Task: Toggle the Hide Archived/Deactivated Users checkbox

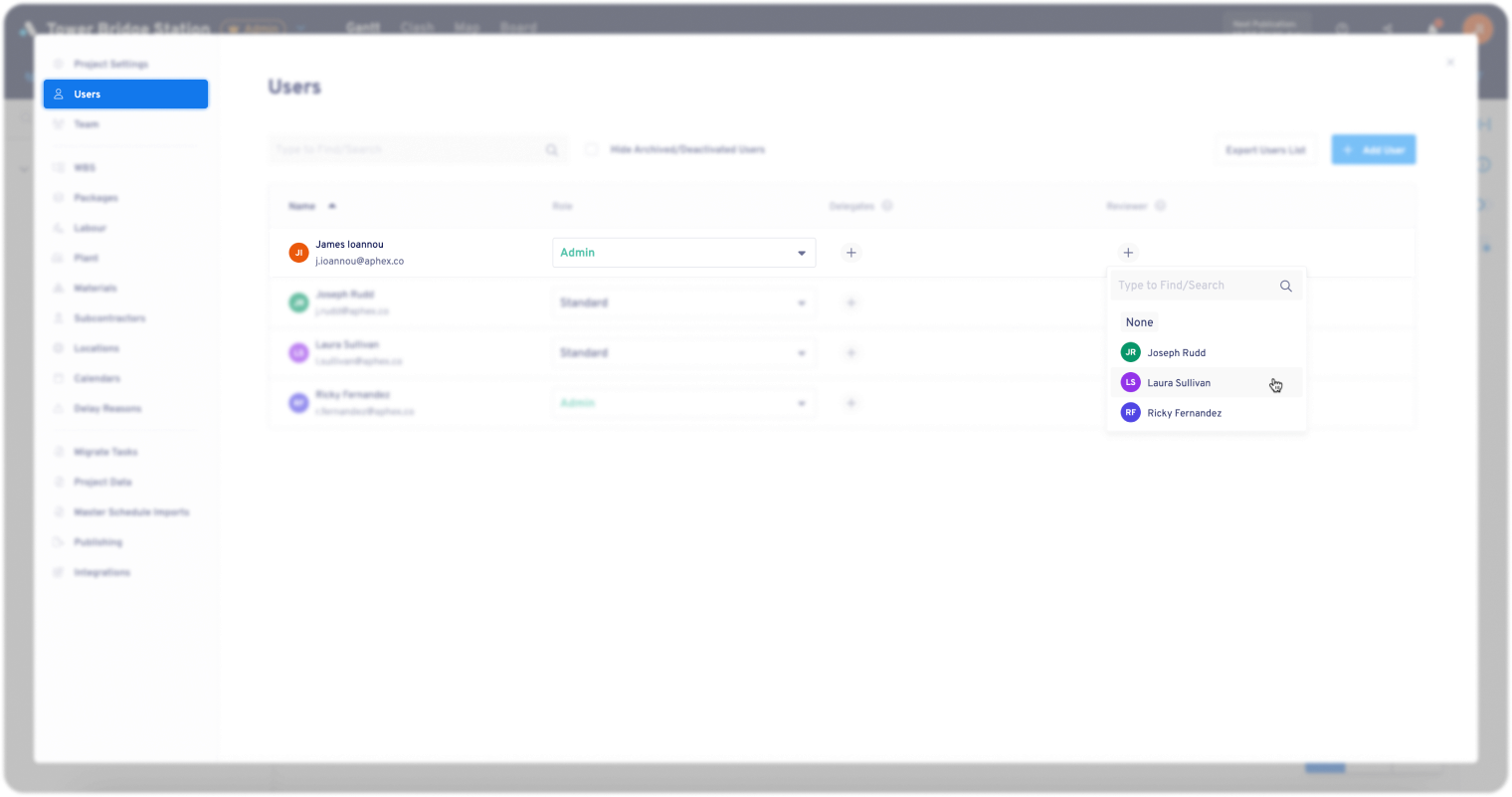Action: tap(592, 149)
